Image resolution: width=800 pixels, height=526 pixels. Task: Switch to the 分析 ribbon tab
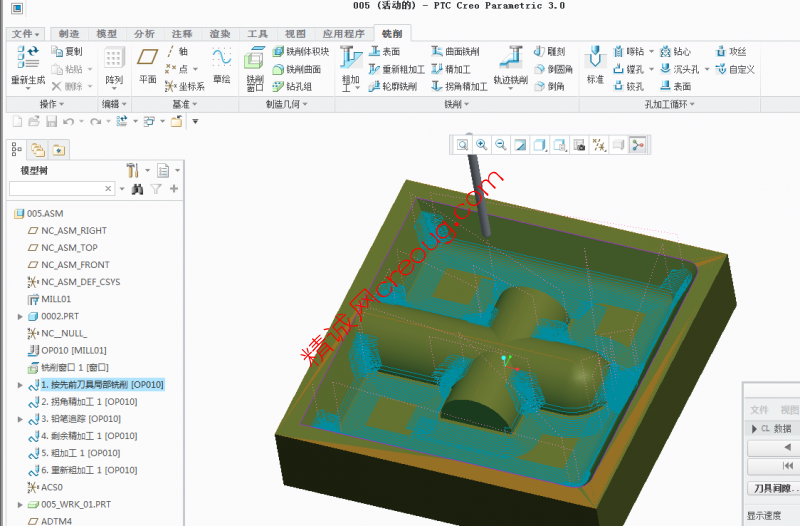pos(144,34)
